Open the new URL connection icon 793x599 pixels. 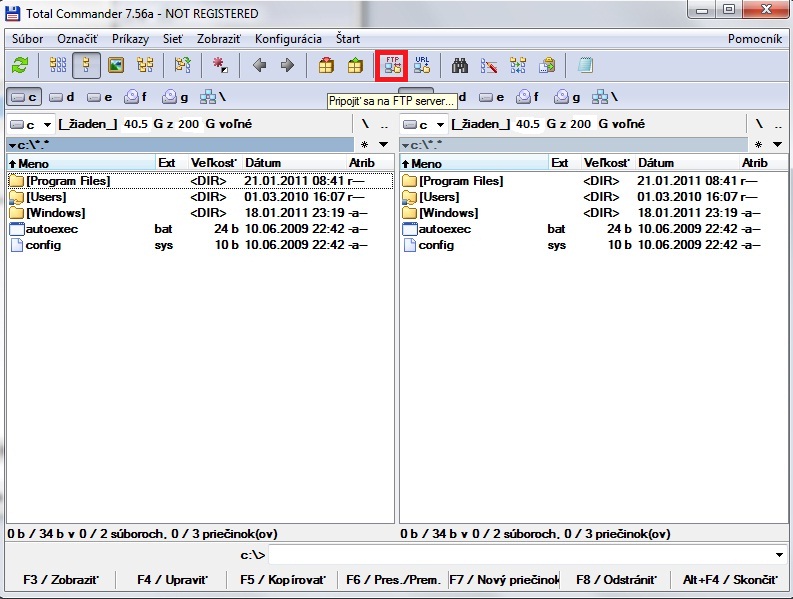coord(422,65)
